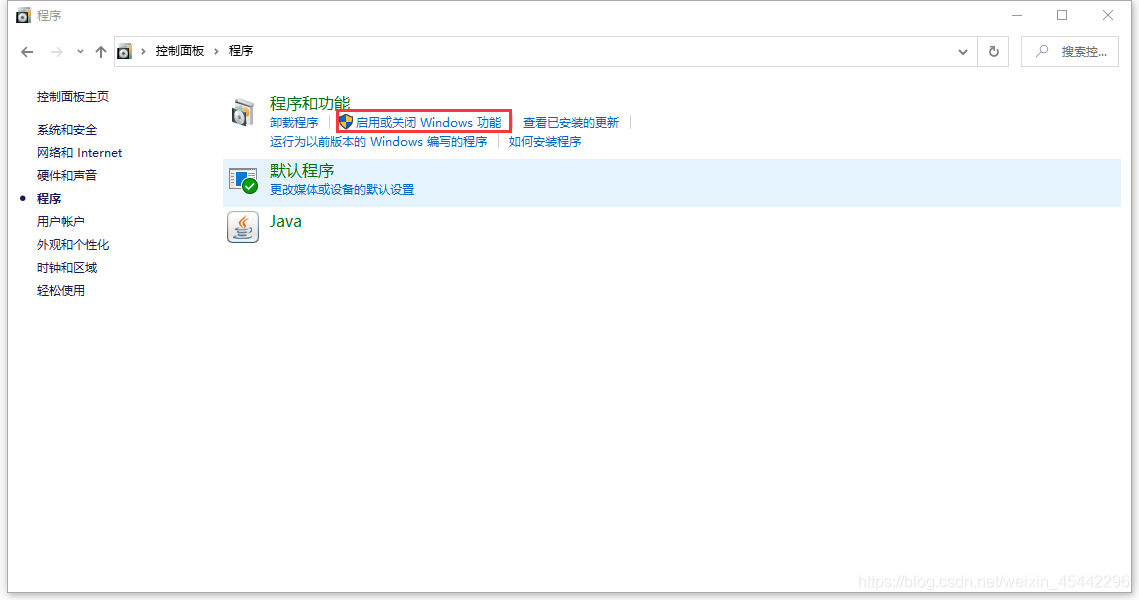This screenshot has width=1139, height=600.
Task: Expand the chevron after 控制面板 breadcrumb
Action: [216, 51]
